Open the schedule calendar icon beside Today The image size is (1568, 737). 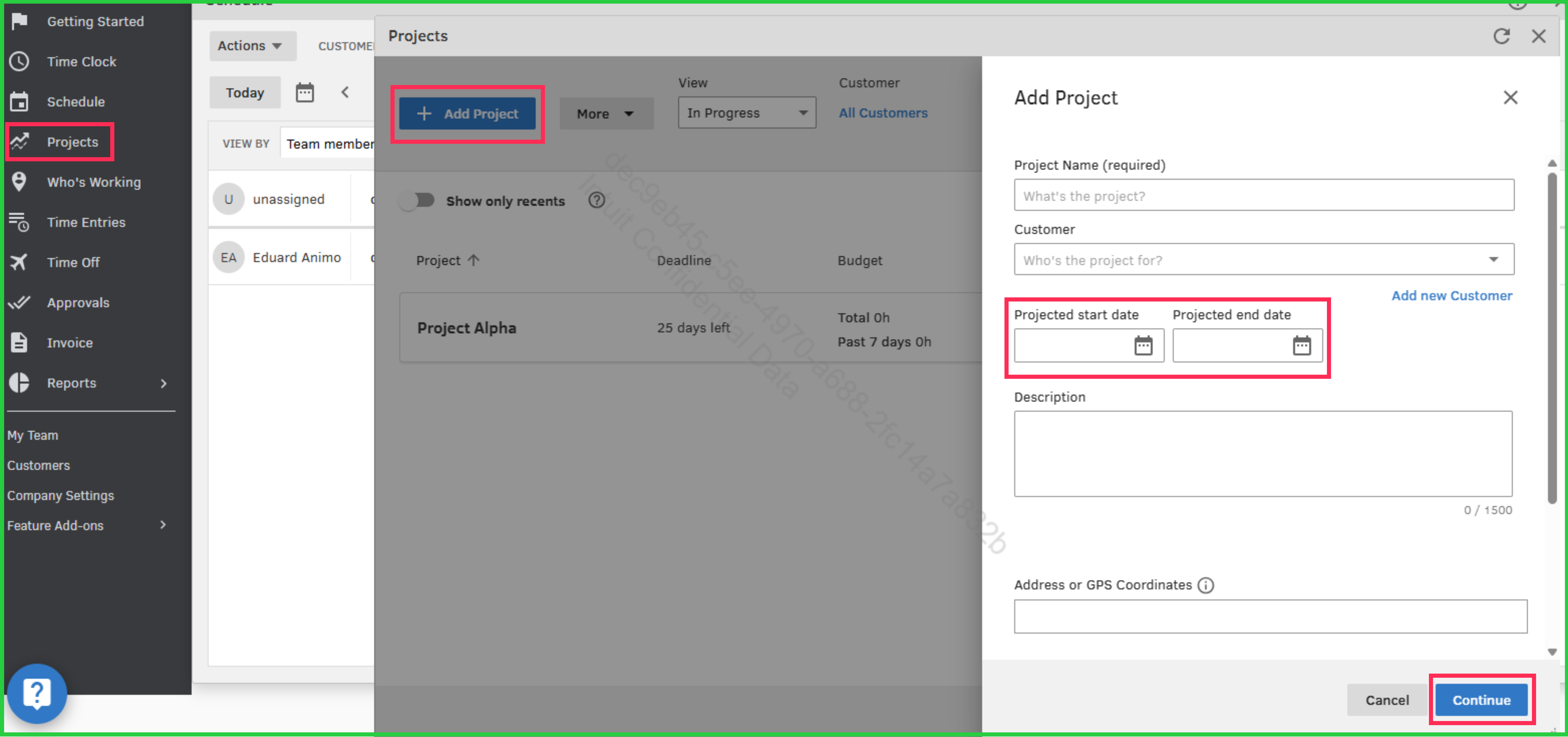pyautogui.click(x=304, y=93)
